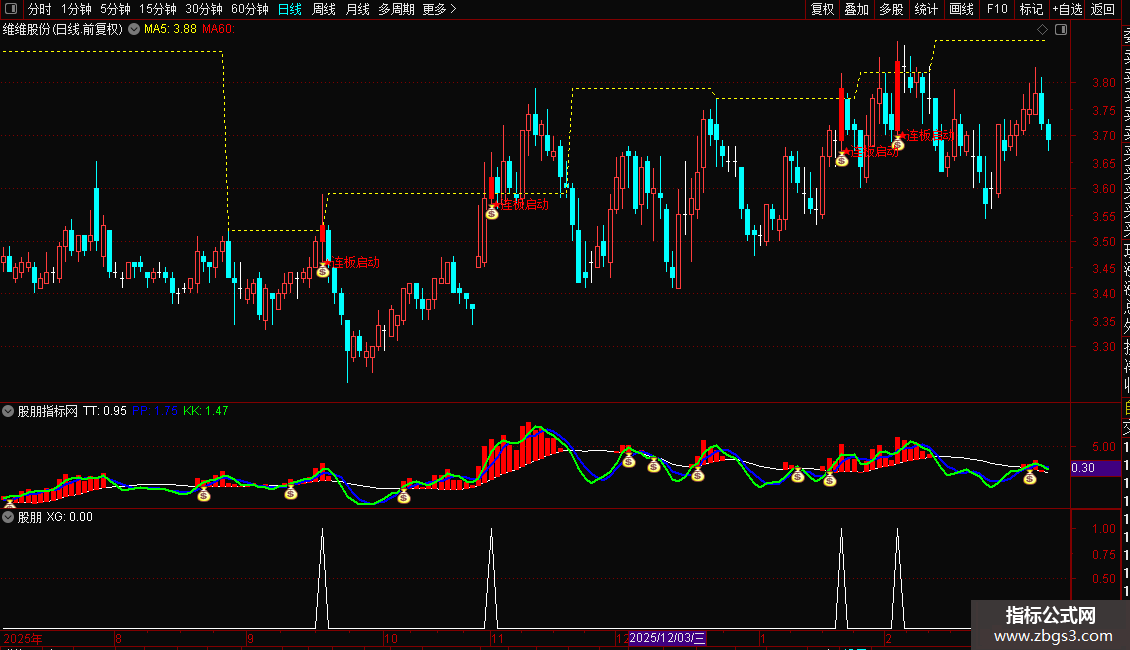
Task: Select the 1分钟 period tab
Action: [x=76, y=9]
